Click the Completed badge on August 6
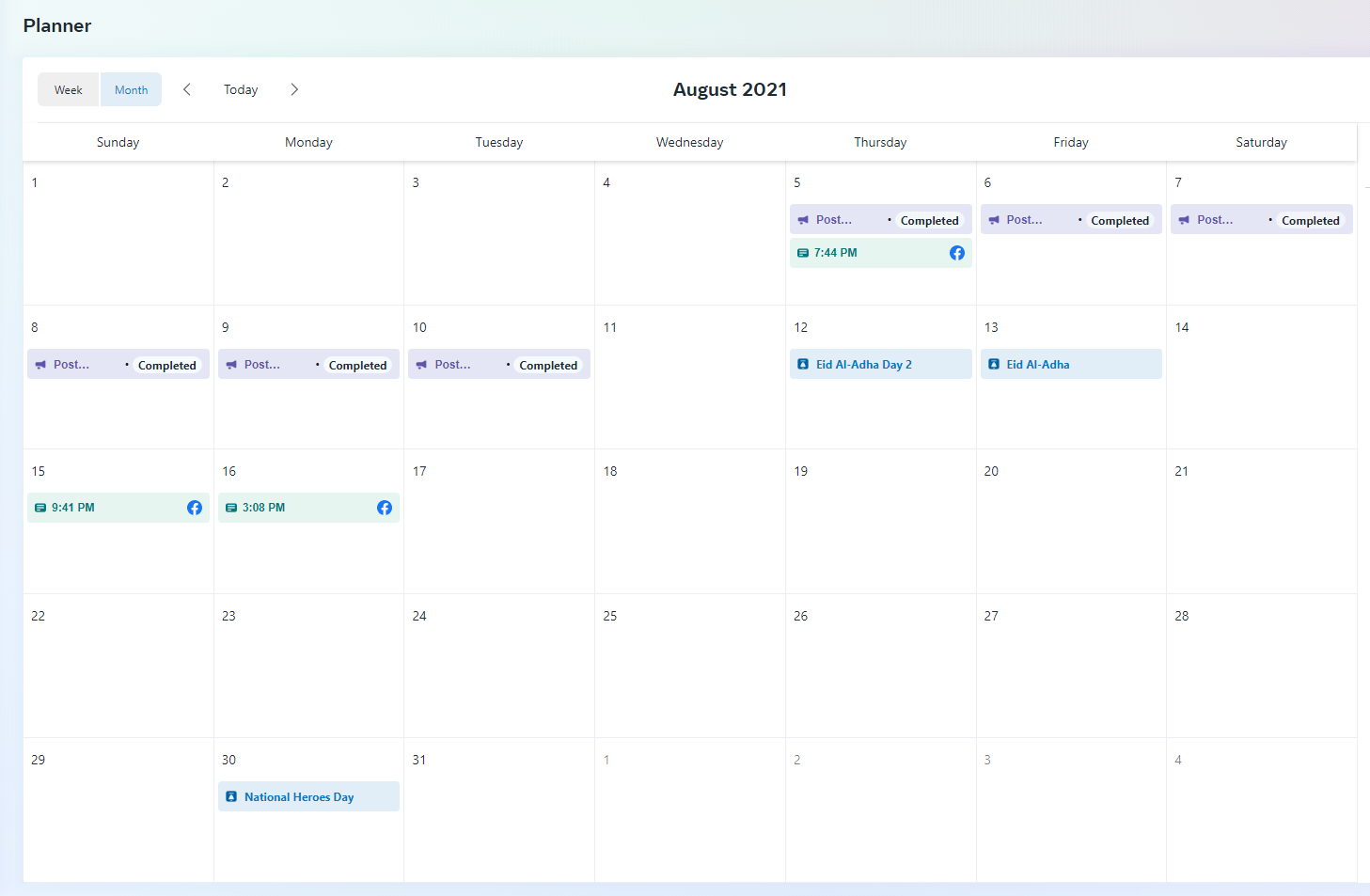 tap(1120, 221)
